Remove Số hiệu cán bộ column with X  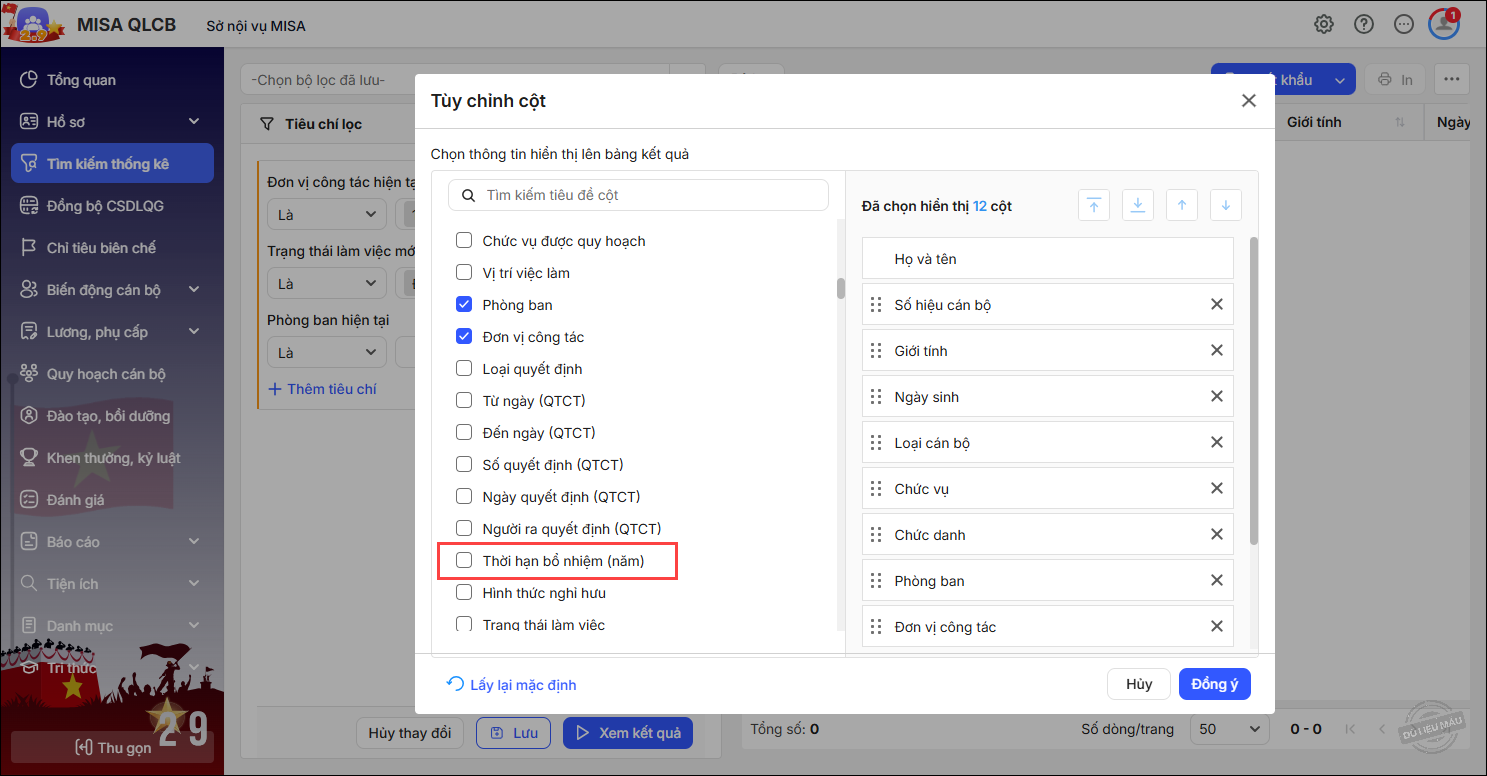pyautogui.click(x=1216, y=304)
